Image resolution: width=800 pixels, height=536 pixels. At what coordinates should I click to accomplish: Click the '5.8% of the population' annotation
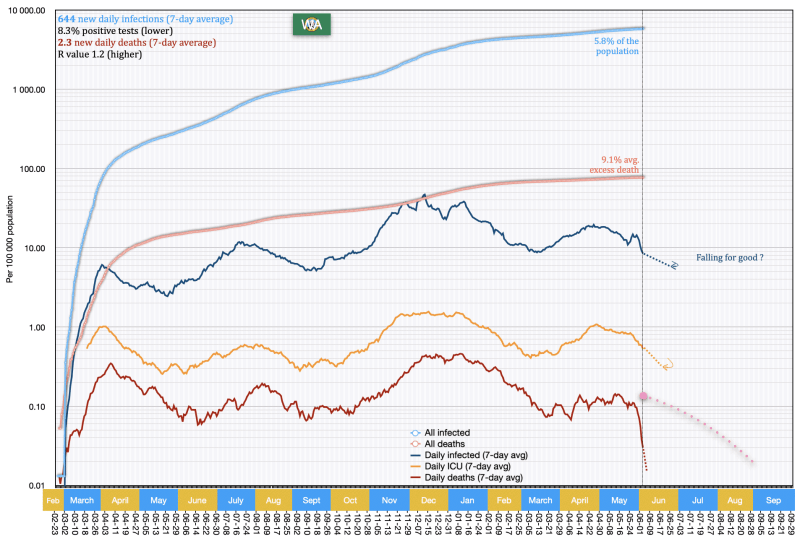(615, 44)
